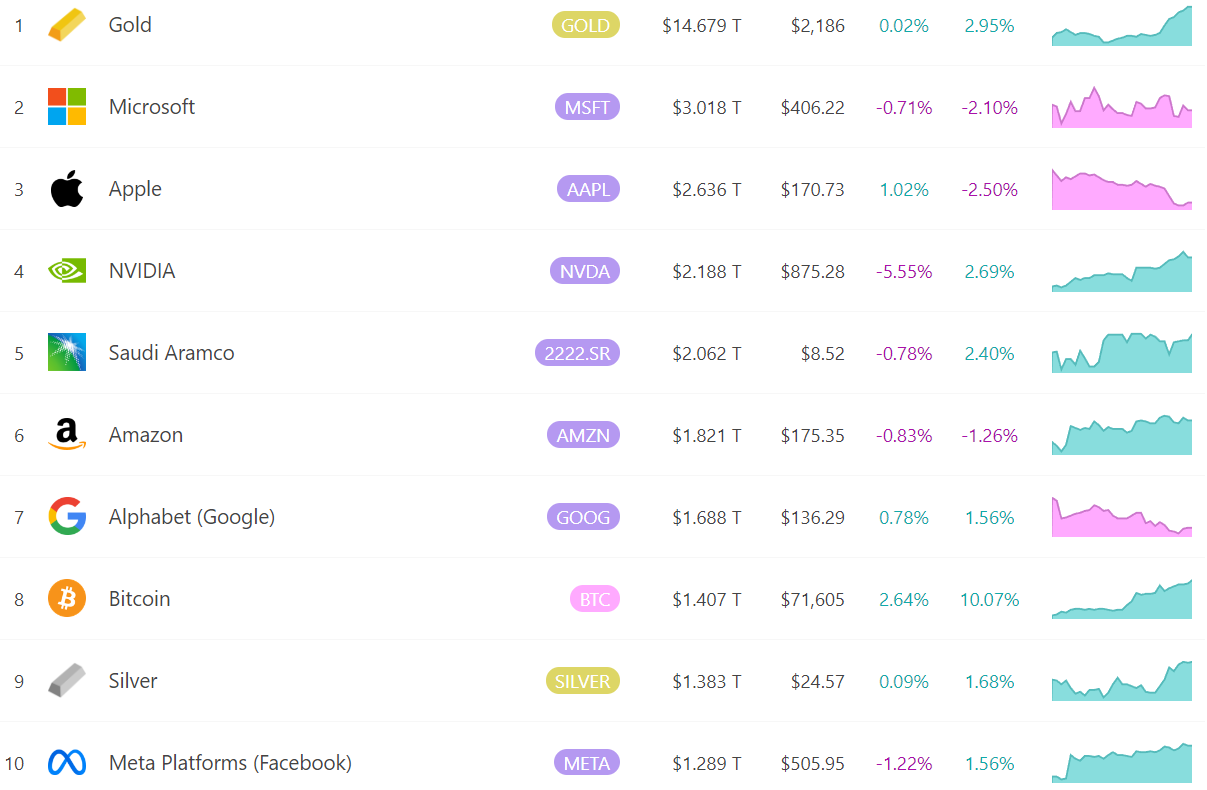Open the Bitcoin asset link
Image resolution: width=1207 pixels, height=790 pixels.
(x=140, y=599)
